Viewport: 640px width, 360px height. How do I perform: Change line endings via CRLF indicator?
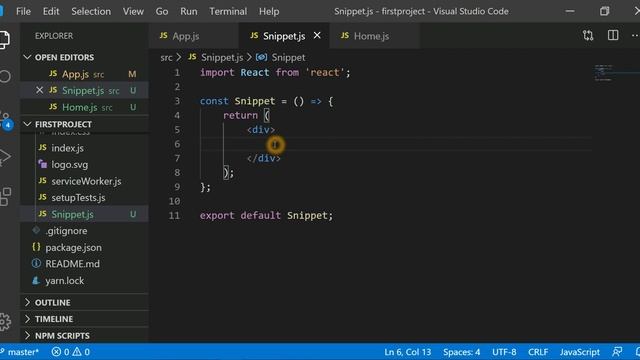(x=538, y=352)
